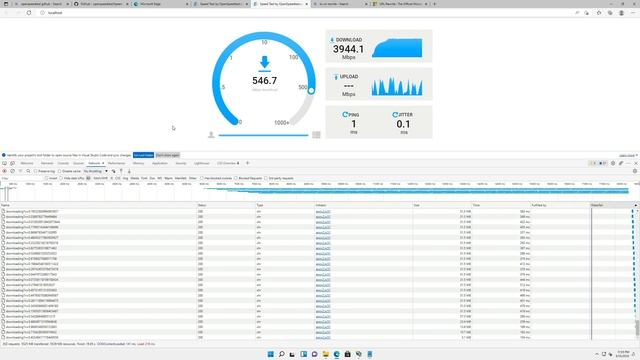The height and width of the screenshot is (360, 640).
Task: Click the UPLOAD result graph
Action: click(x=397, y=86)
